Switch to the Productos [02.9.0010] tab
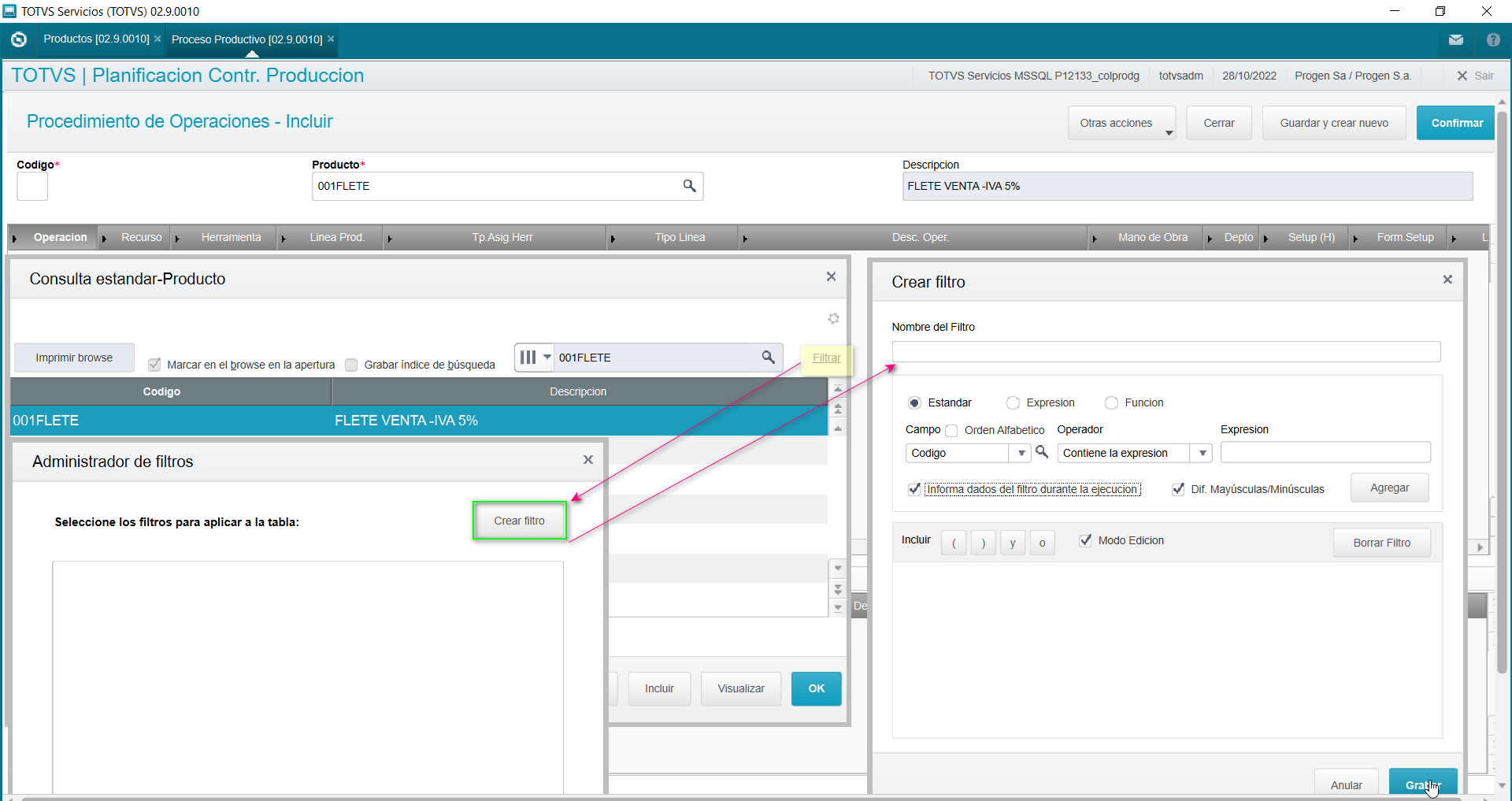Image resolution: width=1512 pixels, height=801 pixels. (x=96, y=39)
